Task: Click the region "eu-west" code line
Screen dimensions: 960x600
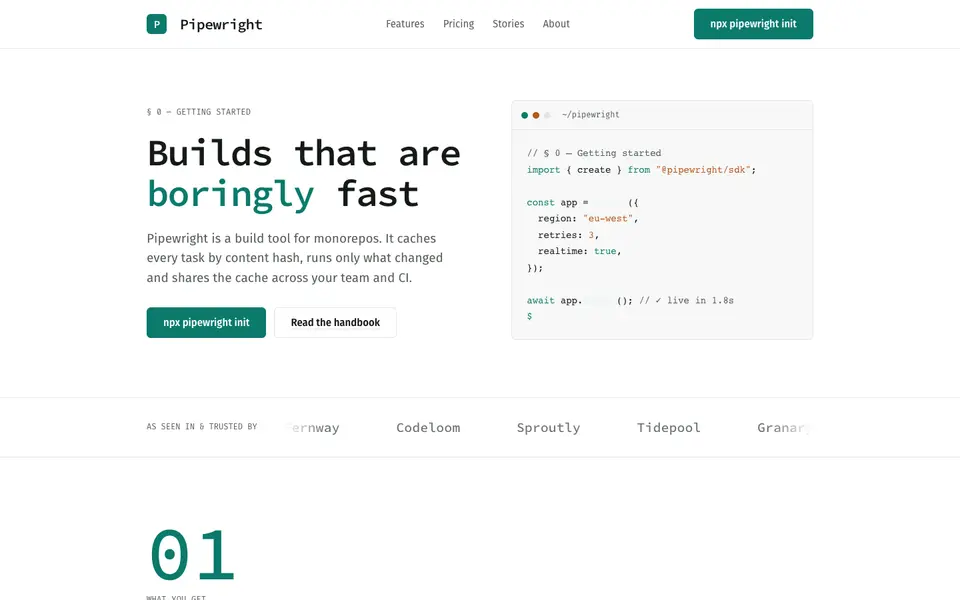Action: click(x=588, y=219)
